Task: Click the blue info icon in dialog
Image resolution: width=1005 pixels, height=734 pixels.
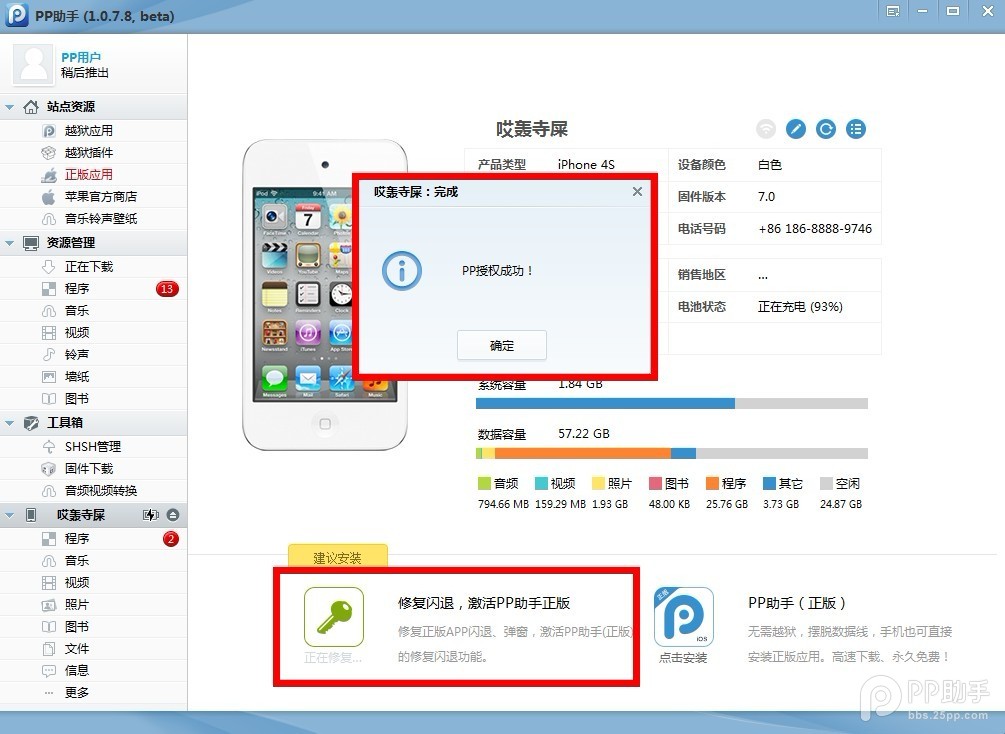Action: 402,271
